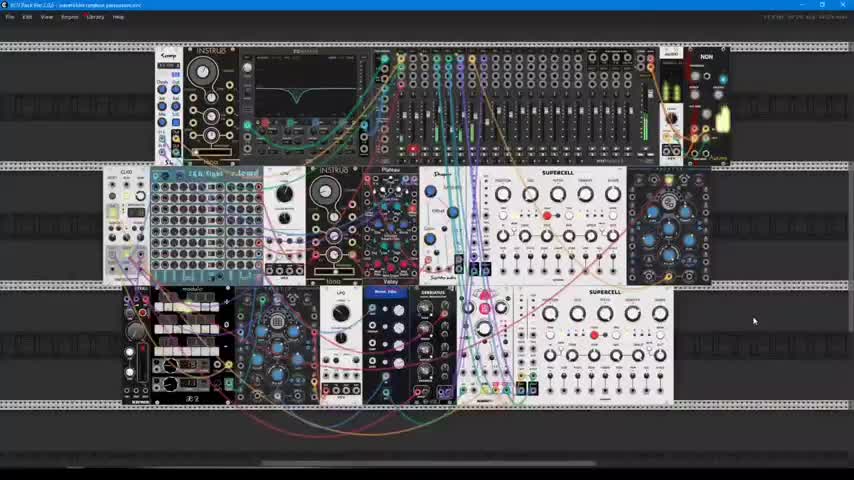Click the green button on the modular sequencer
This screenshot has height=480, width=854.
(229, 384)
